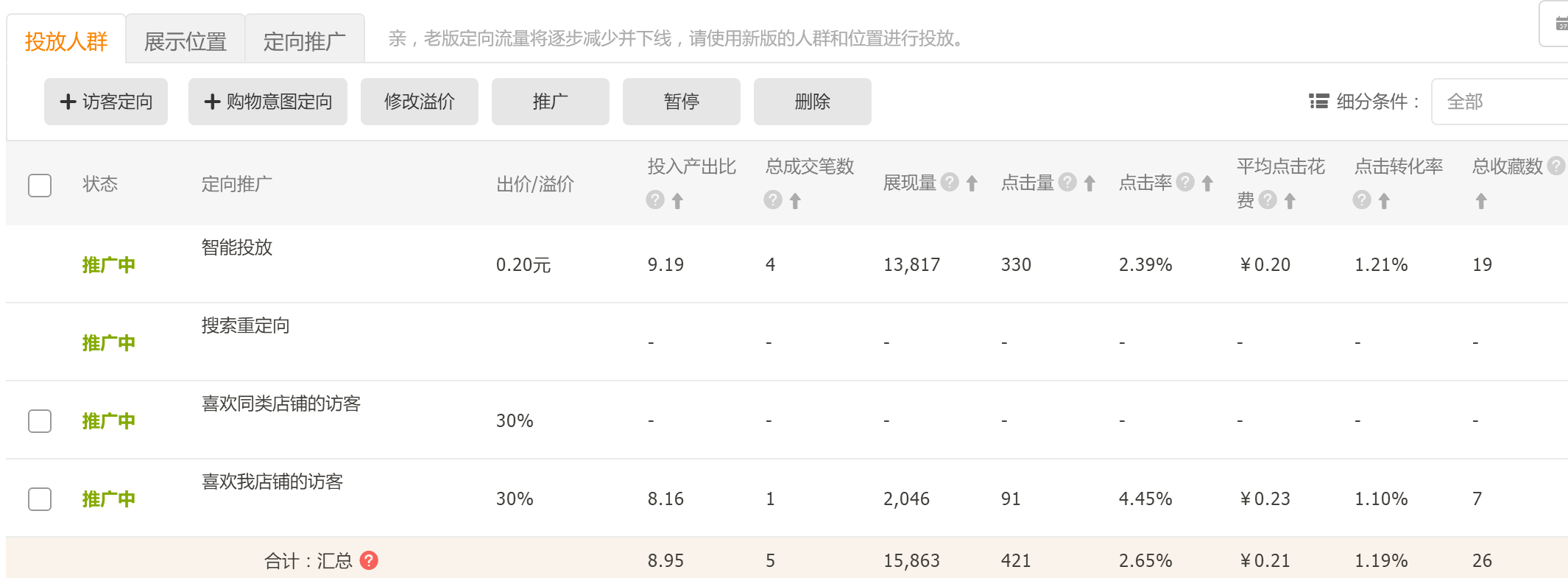The height and width of the screenshot is (578, 1568).
Task: Sort by 点击率 using arrow icon
Action: [1207, 183]
